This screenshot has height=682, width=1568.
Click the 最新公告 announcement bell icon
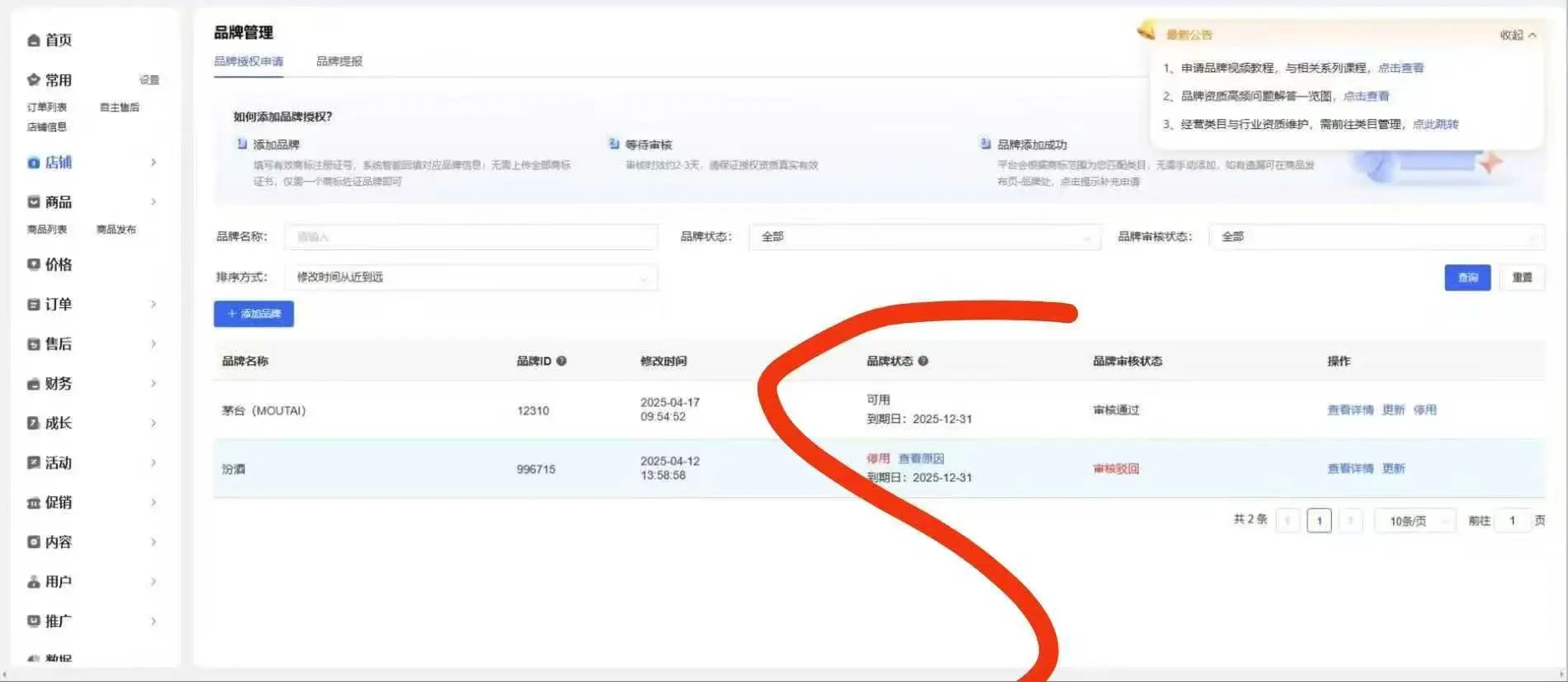pos(1146,31)
